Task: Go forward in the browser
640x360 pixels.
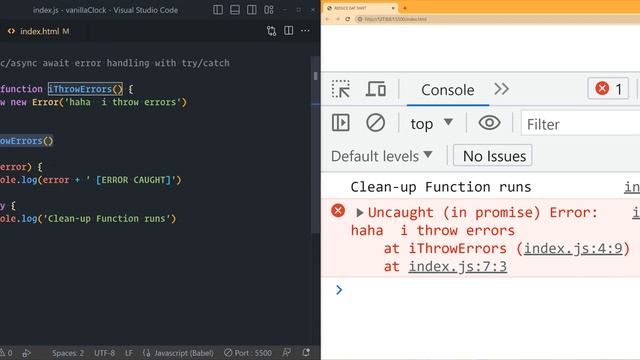Action: coord(338,19)
